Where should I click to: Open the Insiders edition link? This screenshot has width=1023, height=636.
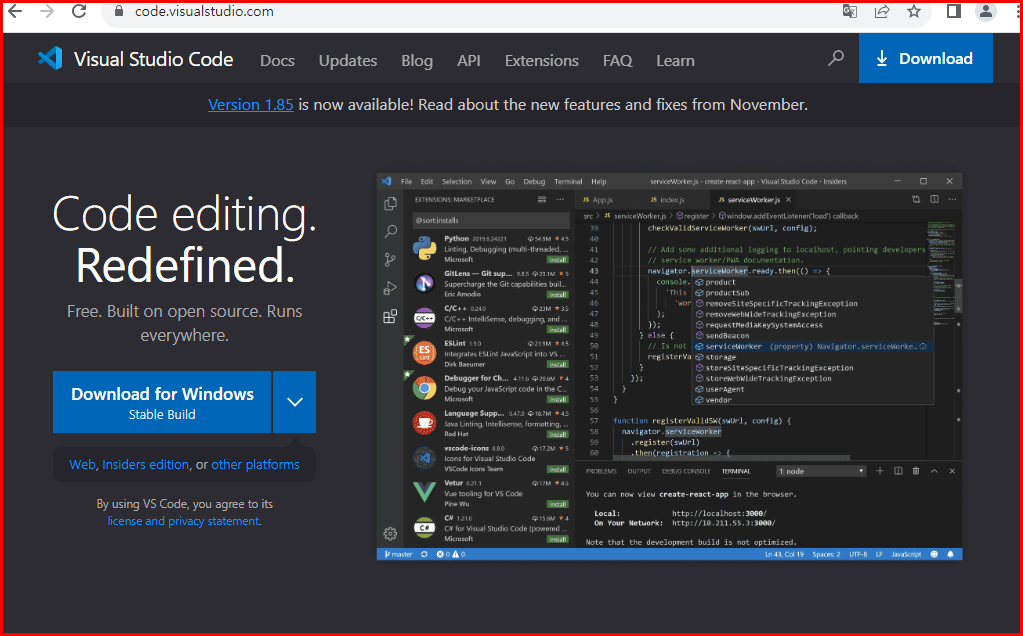coord(145,464)
